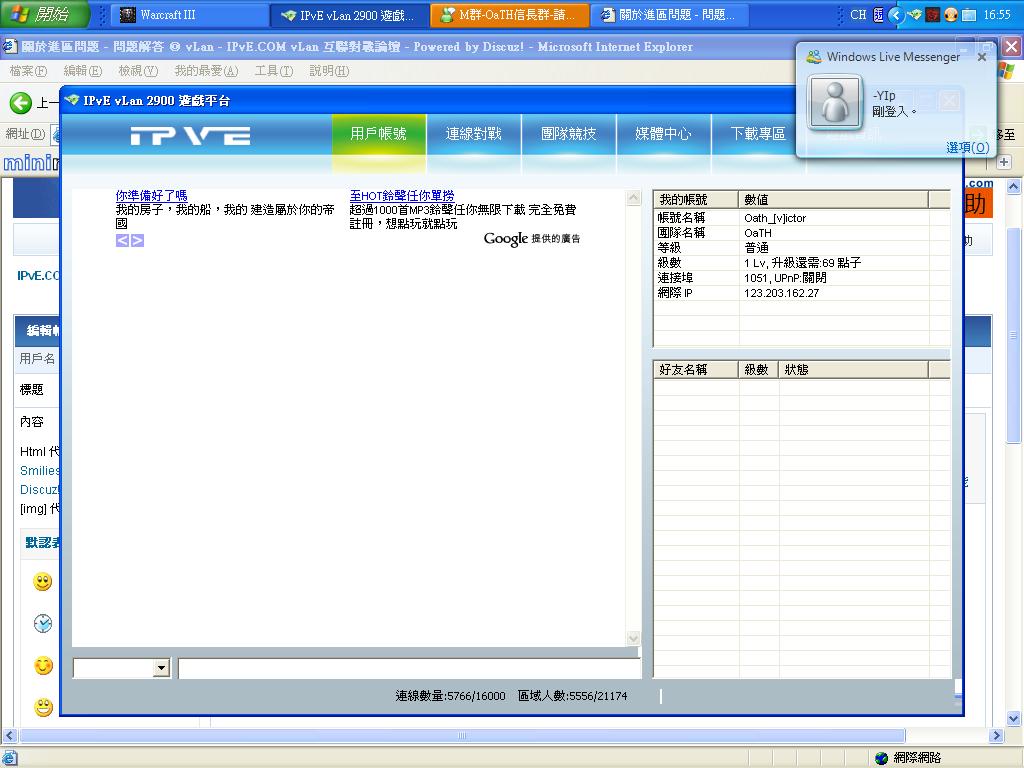Open the 至HOT鈴聲任你單撈 ad link
This screenshot has height=768, width=1024.
pyautogui.click(x=402, y=195)
